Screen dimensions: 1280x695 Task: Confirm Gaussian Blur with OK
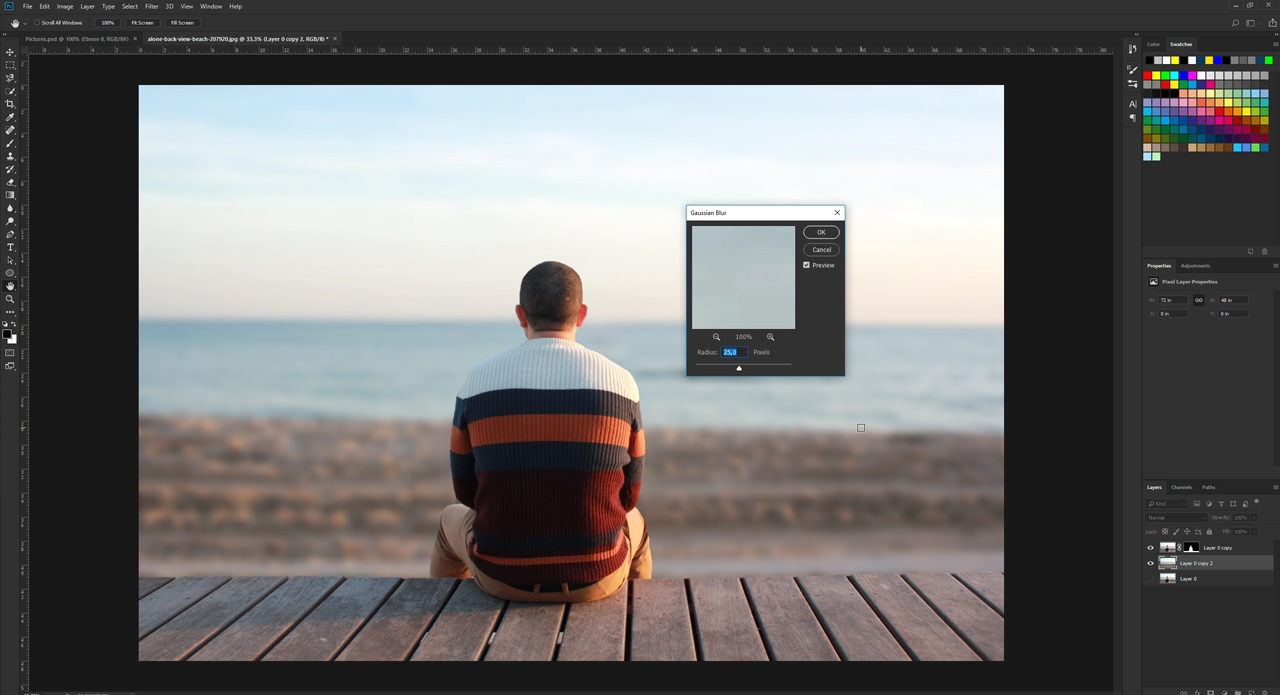click(821, 232)
